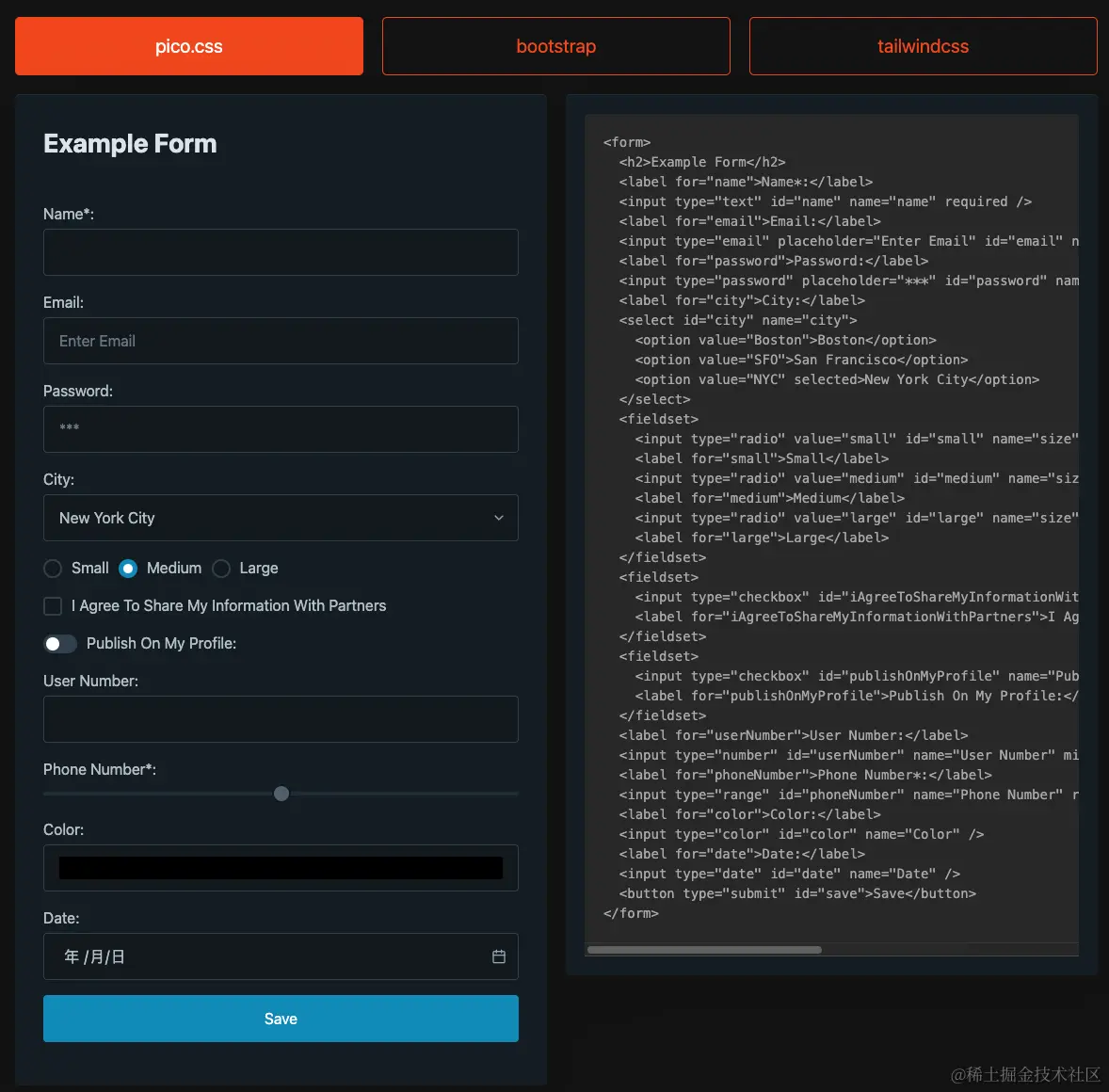This screenshot has height=1092, width=1109.
Task: Click the '<label for="date">Date:</label>' code line
Action: [742, 855]
